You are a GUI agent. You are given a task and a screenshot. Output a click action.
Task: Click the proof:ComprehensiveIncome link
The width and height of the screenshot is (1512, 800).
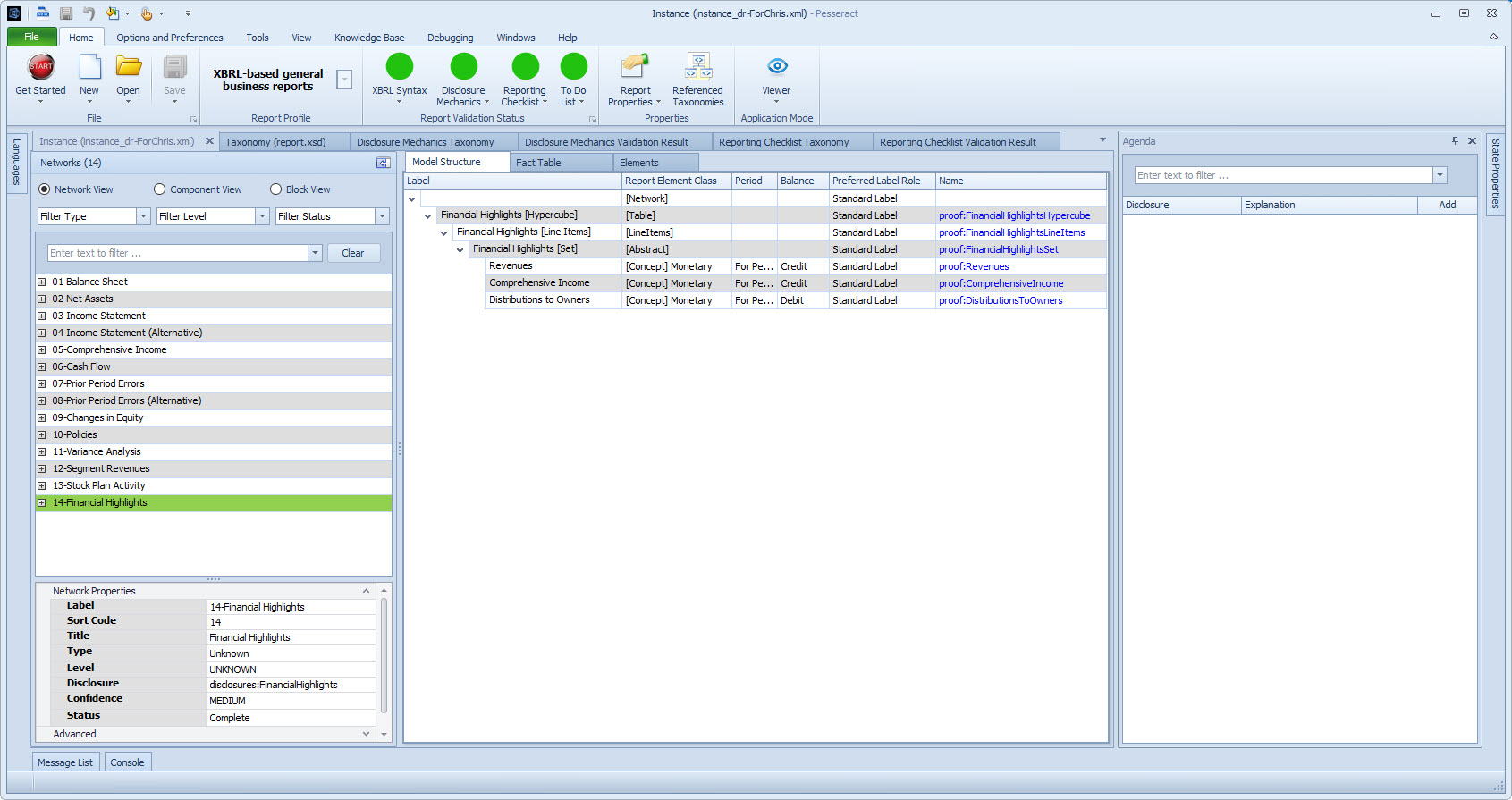1001,283
